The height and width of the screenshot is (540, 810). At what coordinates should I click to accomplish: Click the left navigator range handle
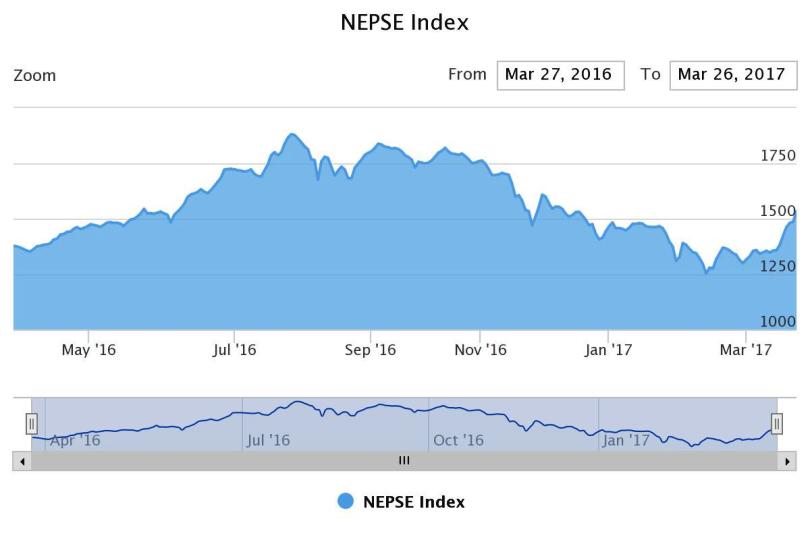32,424
